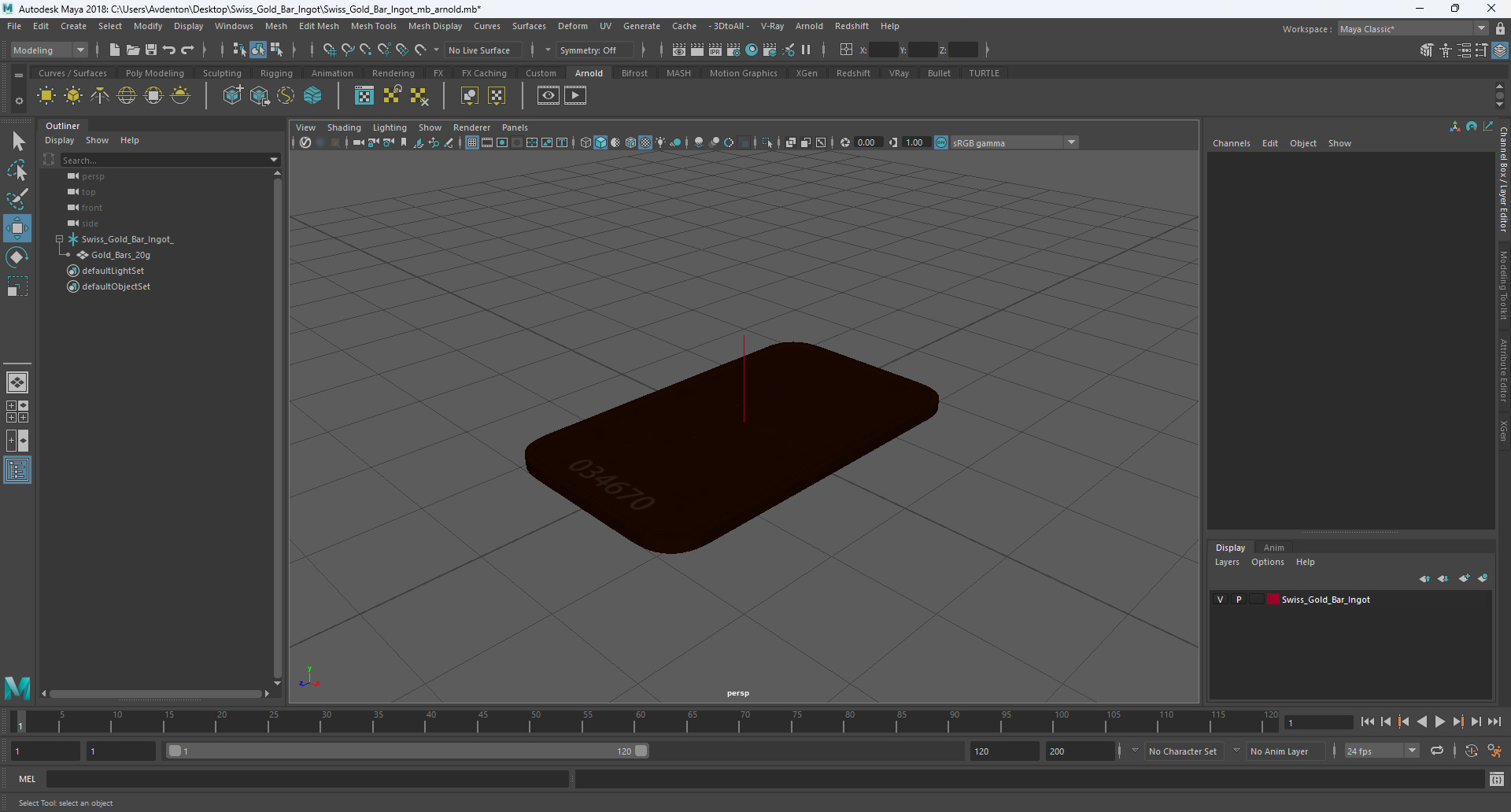Open the Symmetry Off dropdown
The image size is (1511, 812).
click(596, 50)
